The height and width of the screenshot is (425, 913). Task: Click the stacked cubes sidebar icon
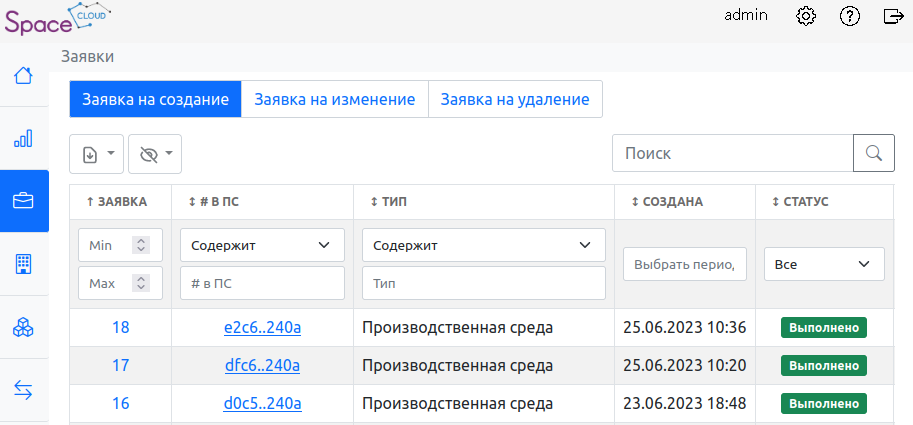click(x=23, y=327)
